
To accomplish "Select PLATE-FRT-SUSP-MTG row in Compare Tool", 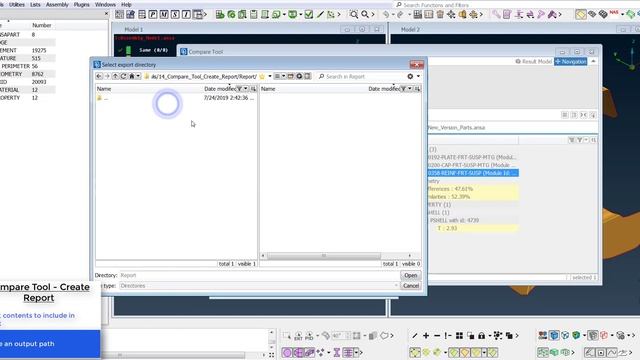I will tap(473, 157).
